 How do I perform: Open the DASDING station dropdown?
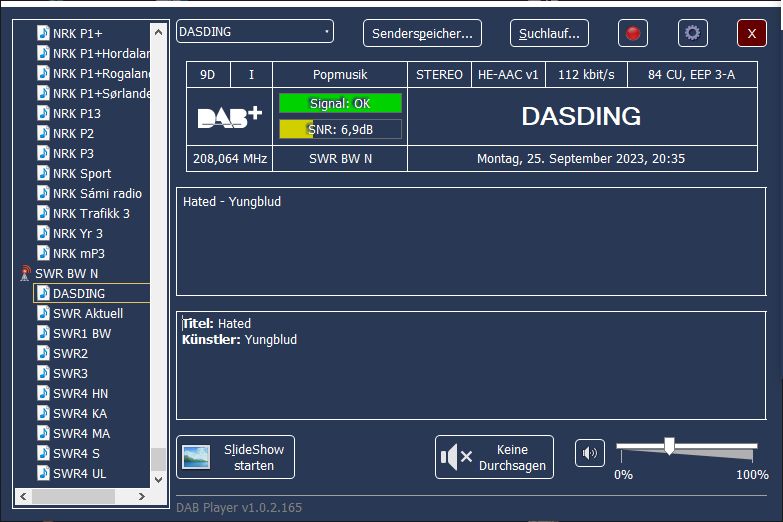[255, 31]
